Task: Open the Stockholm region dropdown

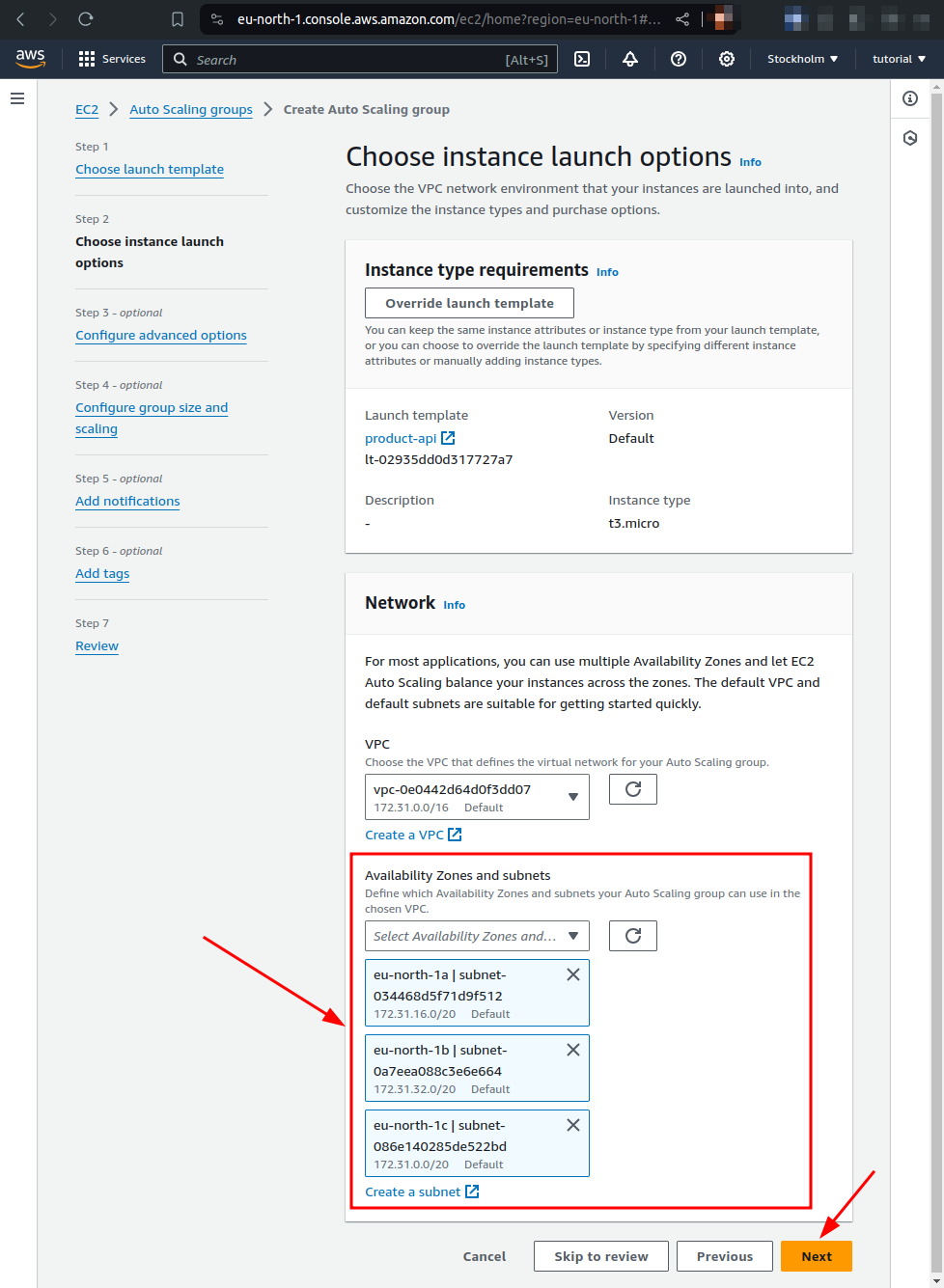Action: [x=802, y=59]
